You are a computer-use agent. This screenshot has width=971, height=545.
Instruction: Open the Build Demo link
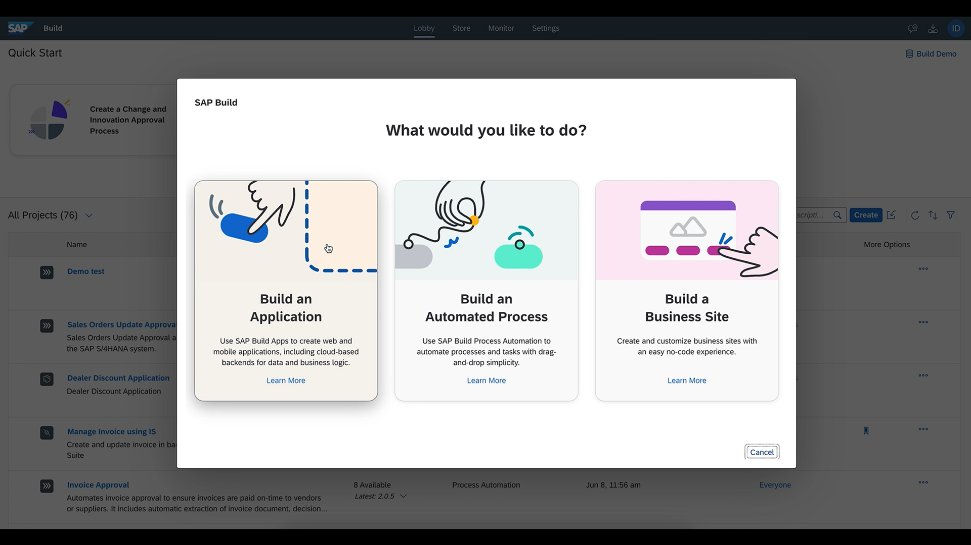coord(931,54)
